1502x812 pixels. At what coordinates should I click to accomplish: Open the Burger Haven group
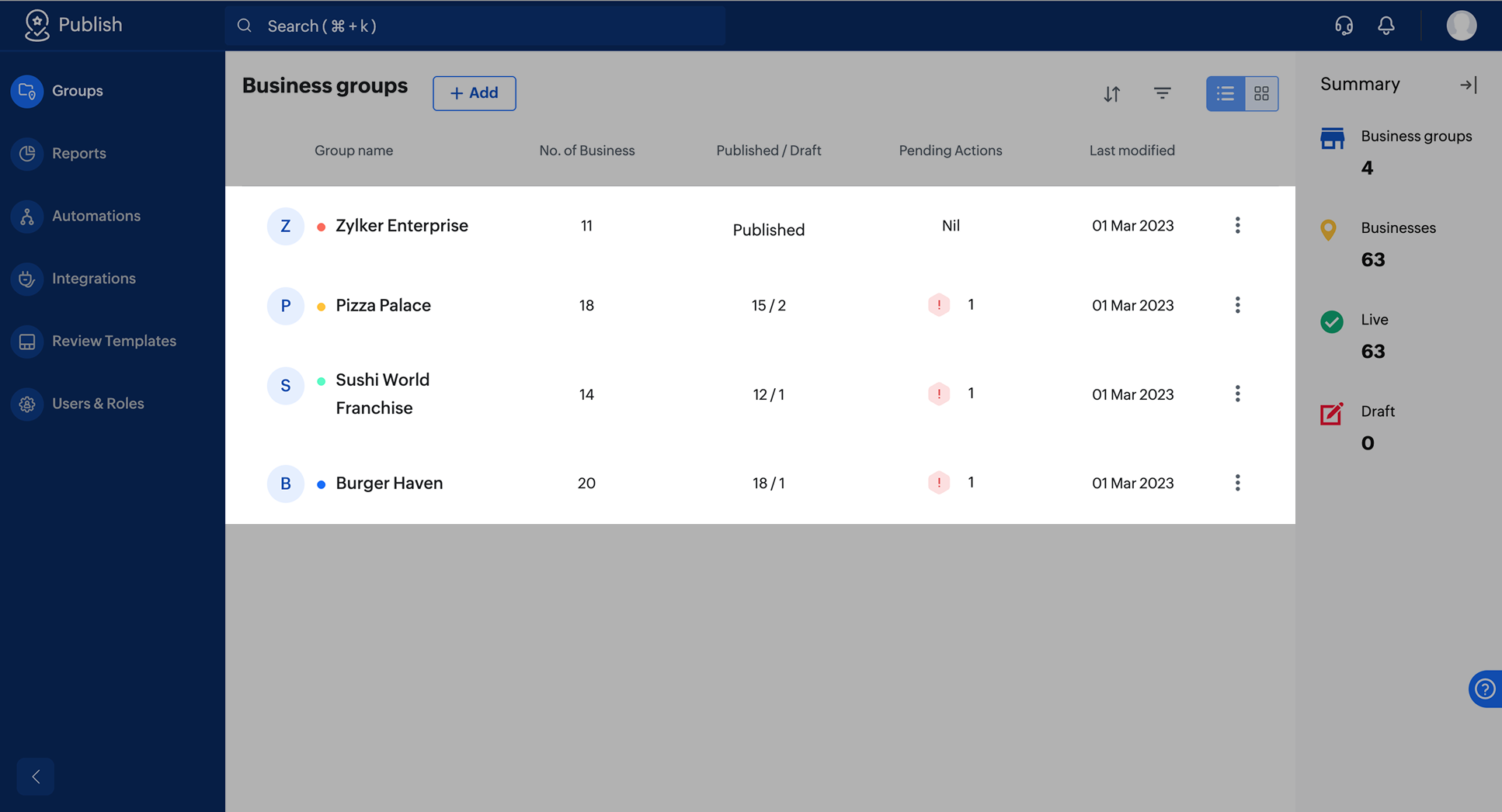(x=389, y=483)
